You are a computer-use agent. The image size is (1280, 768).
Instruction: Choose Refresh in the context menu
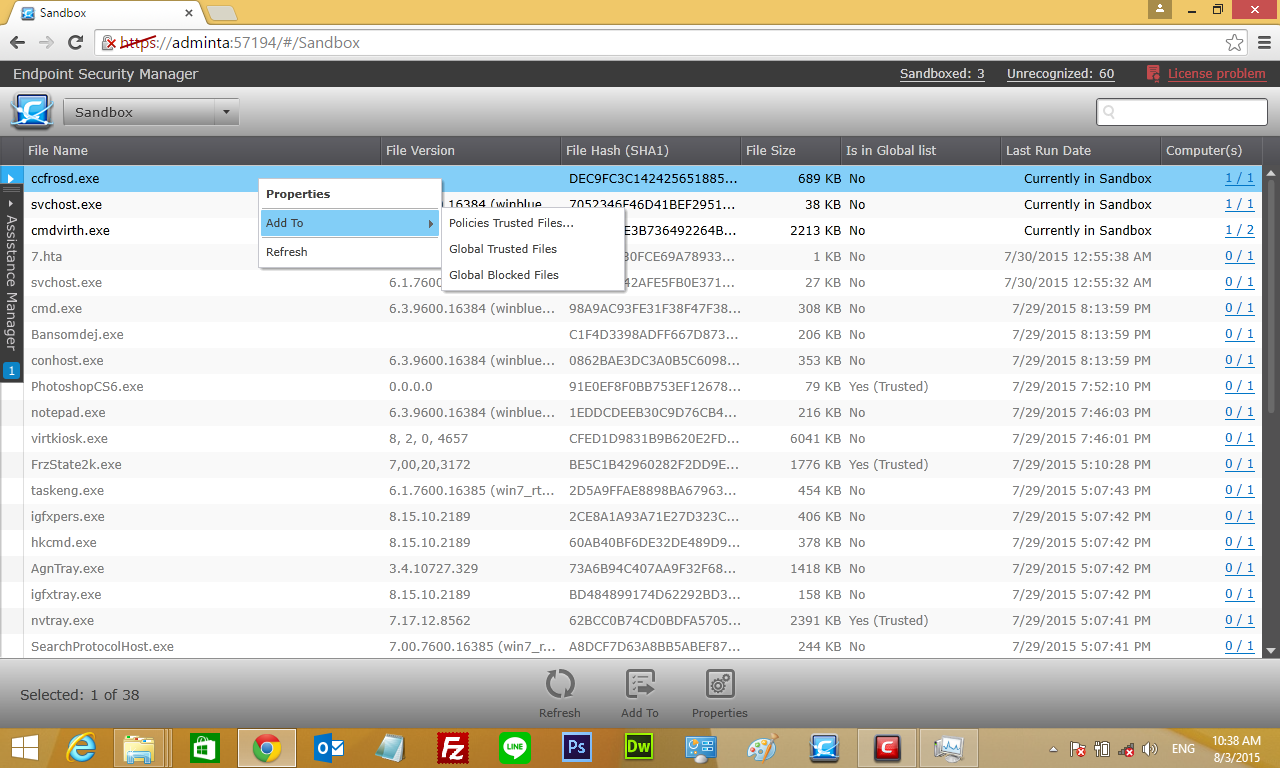point(350,252)
